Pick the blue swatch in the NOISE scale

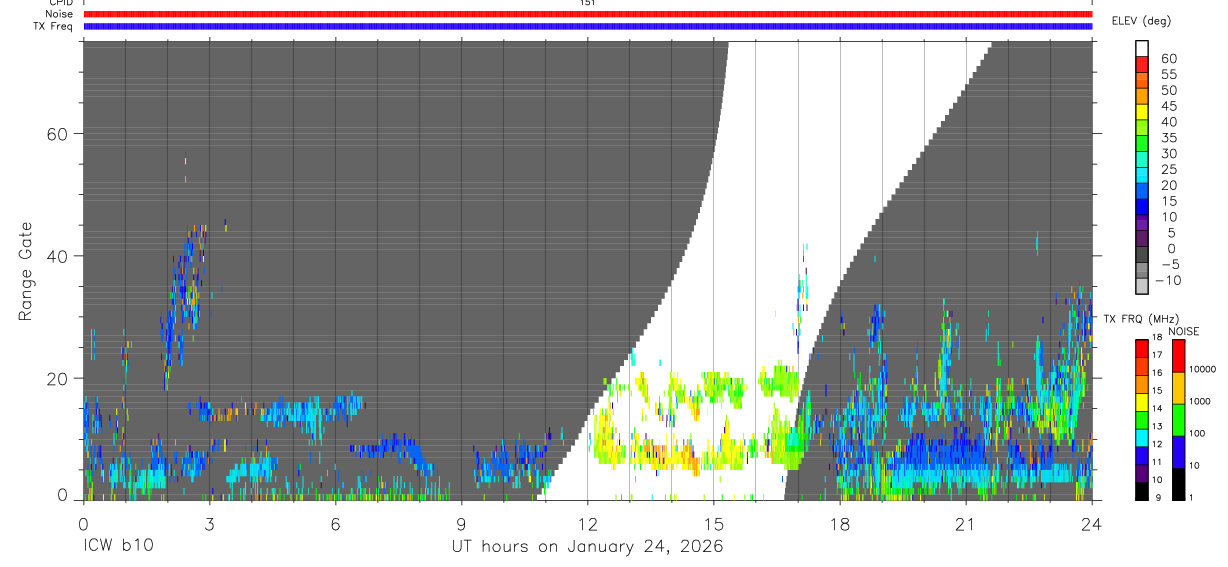point(1179,452)
